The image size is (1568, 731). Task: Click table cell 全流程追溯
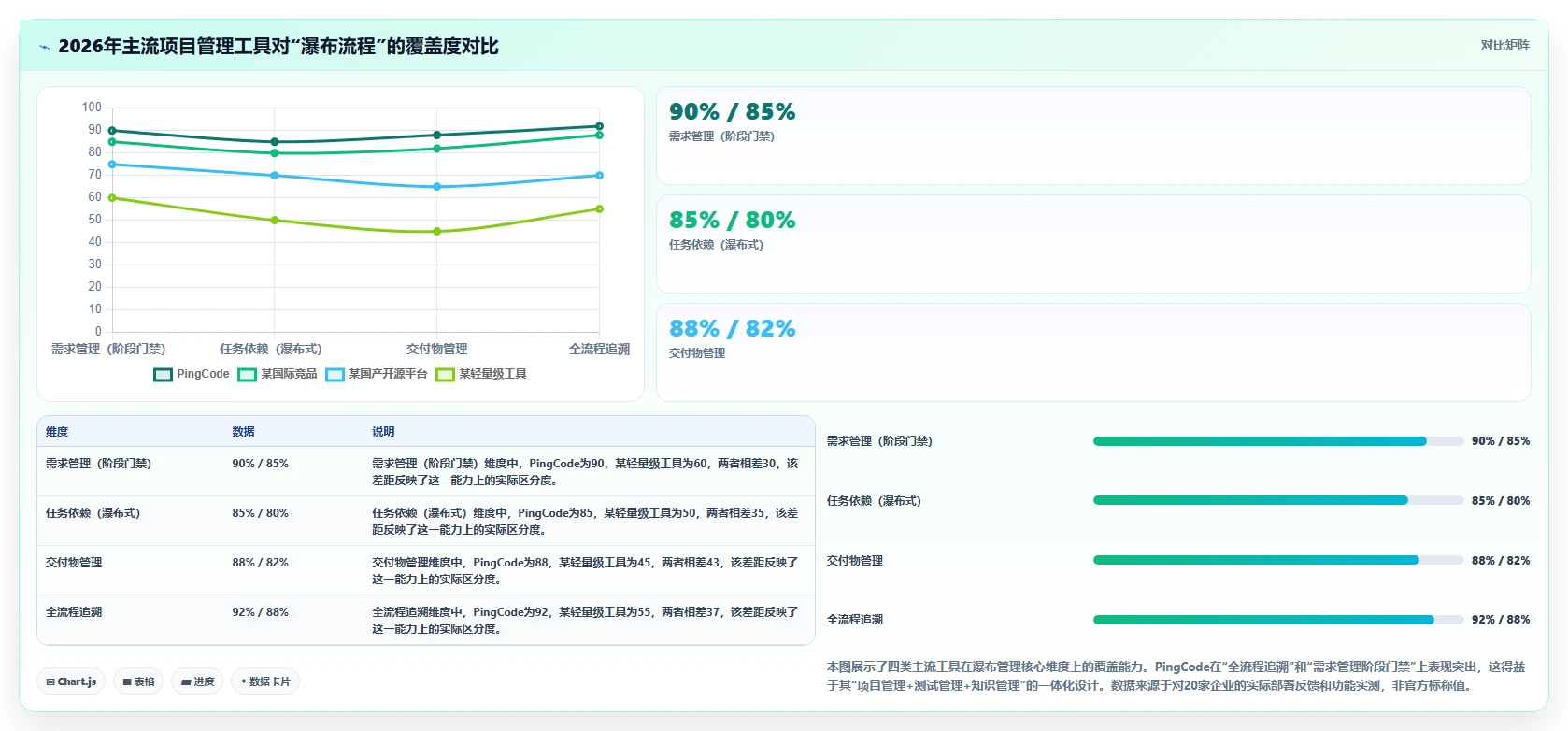(74, 612)
